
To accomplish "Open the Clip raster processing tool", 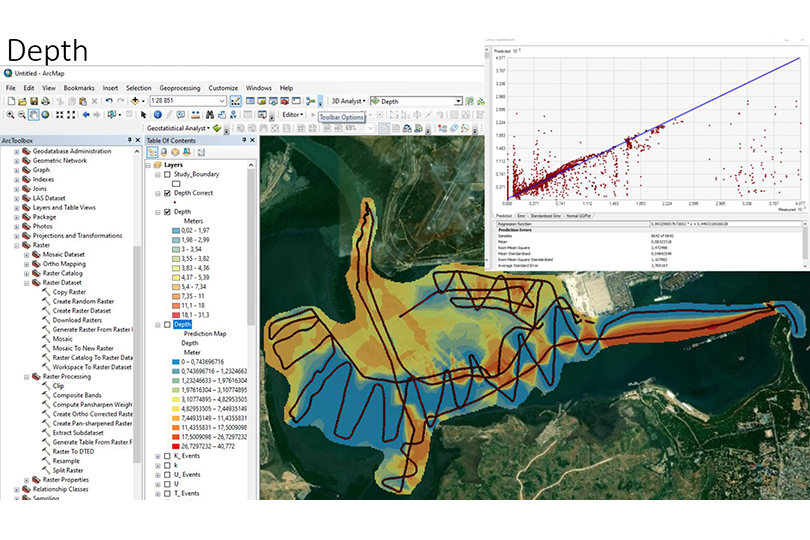I will (x=57, y=385).
